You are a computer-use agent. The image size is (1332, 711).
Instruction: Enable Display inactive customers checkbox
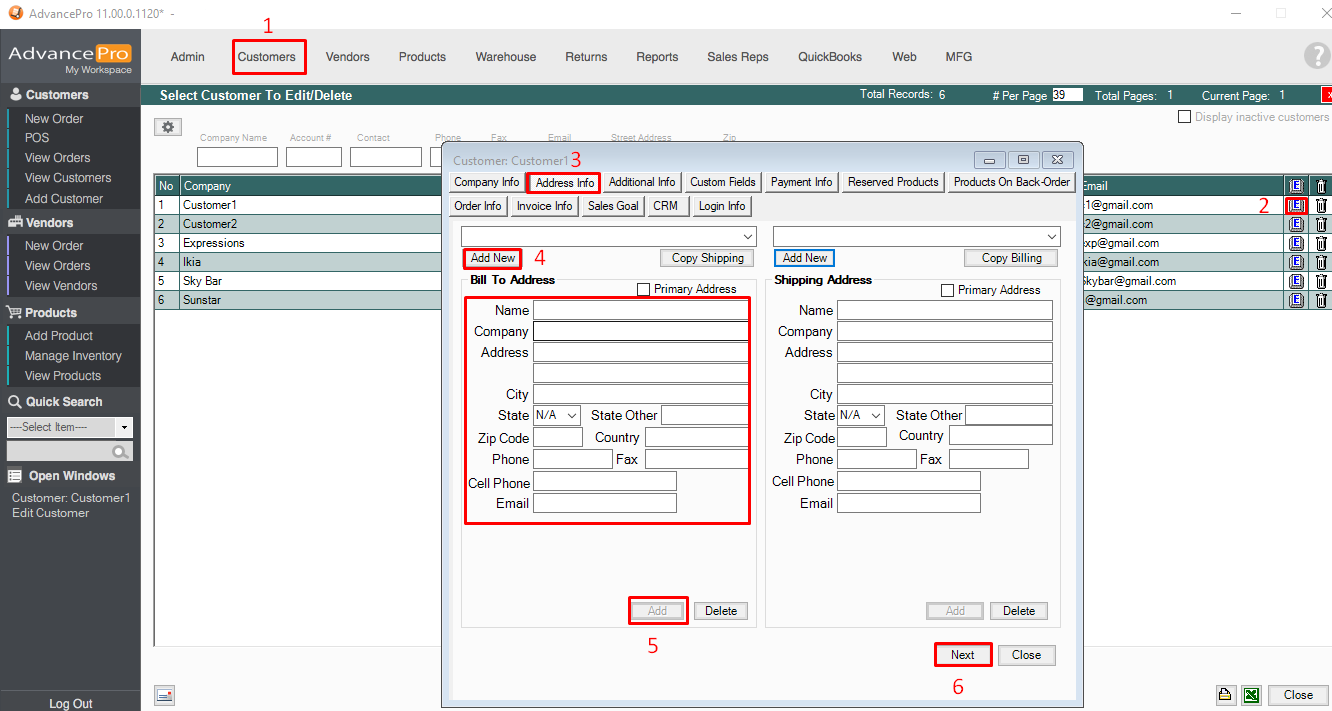1185,117
